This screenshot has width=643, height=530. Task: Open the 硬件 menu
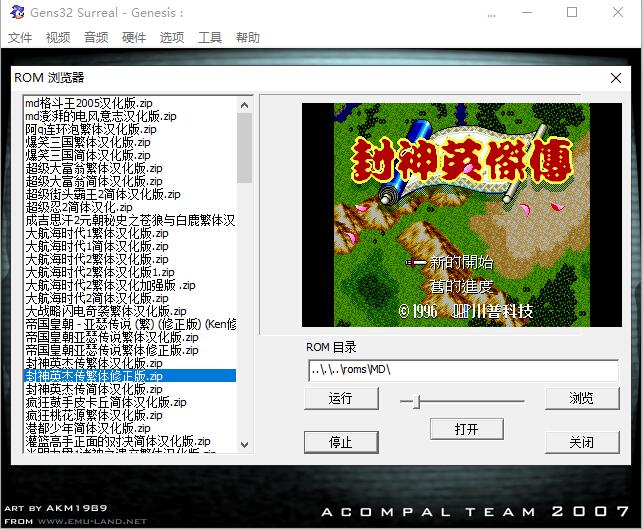[x=134, y=38]
